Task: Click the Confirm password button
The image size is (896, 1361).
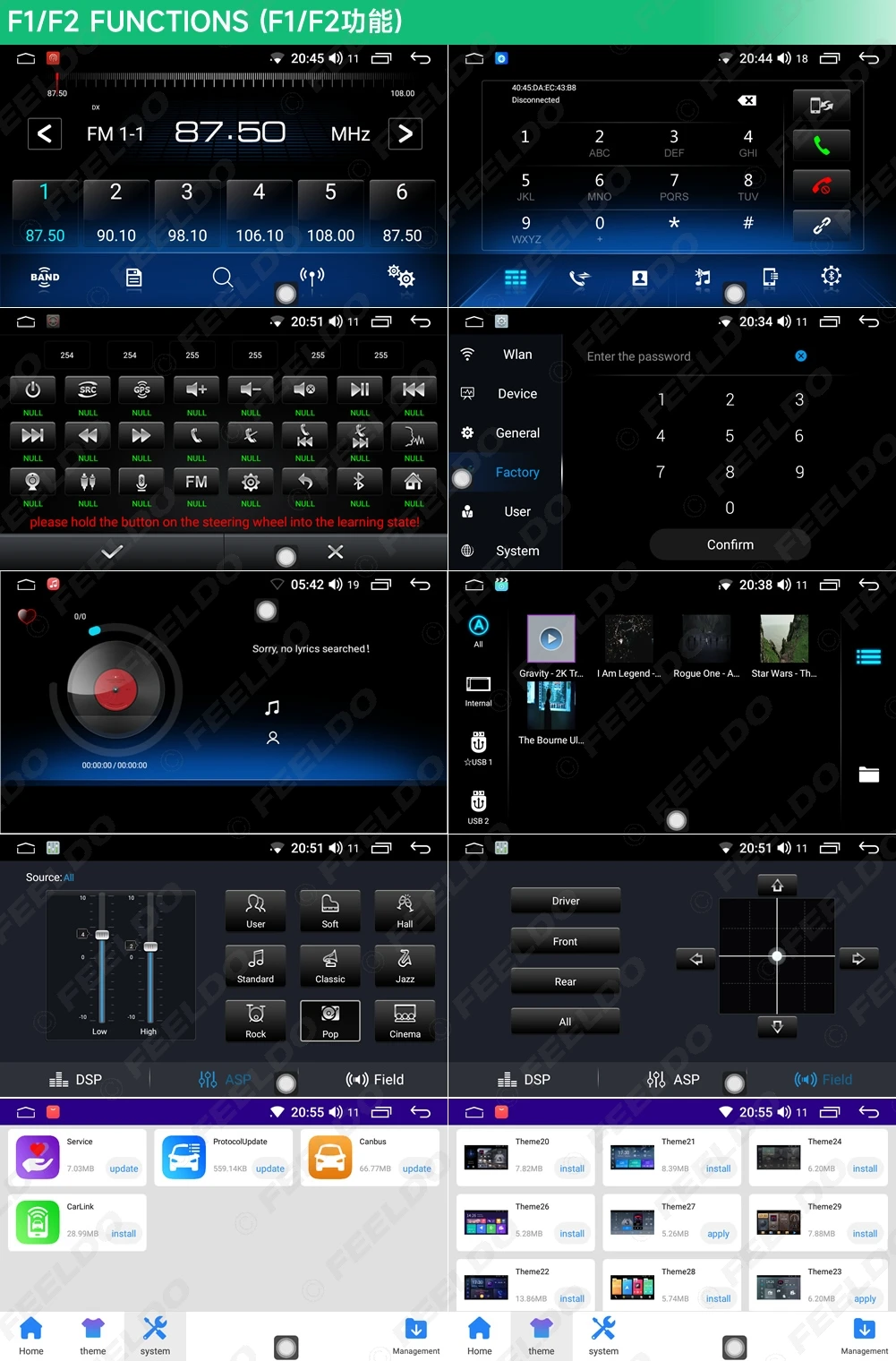Action: coord(730,544)
